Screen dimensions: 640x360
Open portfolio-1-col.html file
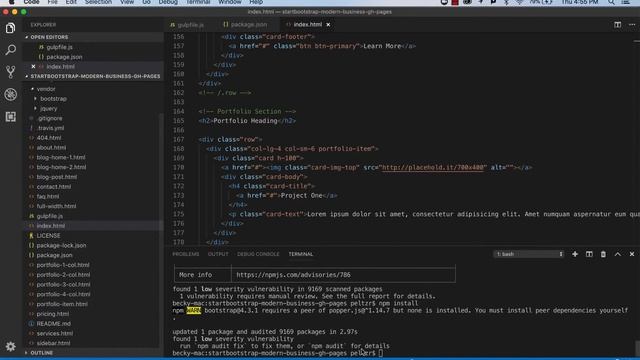[x=63, y=265]
